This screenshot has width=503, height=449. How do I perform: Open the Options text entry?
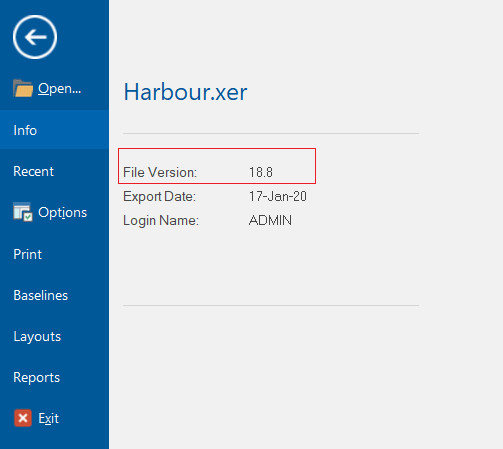click(62, 213)
